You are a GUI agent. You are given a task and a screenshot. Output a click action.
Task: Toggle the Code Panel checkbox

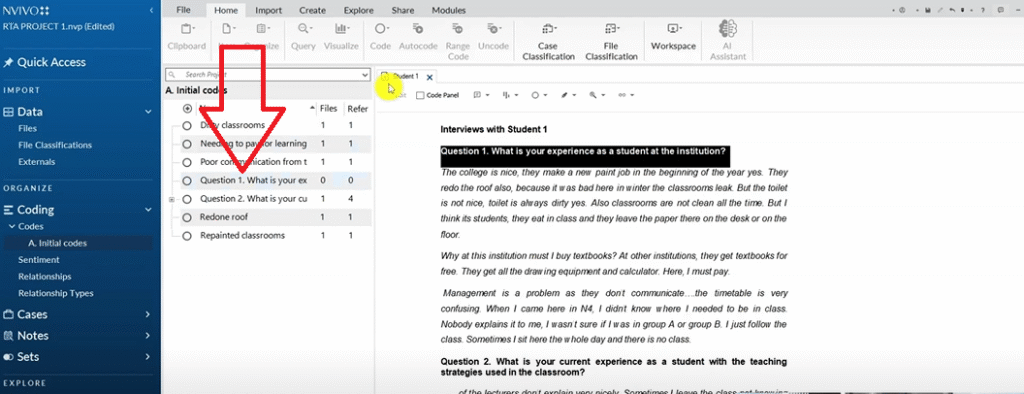point(420,95)
